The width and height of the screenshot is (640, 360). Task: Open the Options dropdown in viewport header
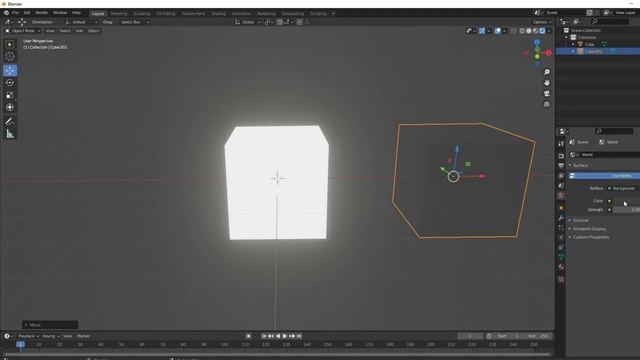(x=542, y=22)
